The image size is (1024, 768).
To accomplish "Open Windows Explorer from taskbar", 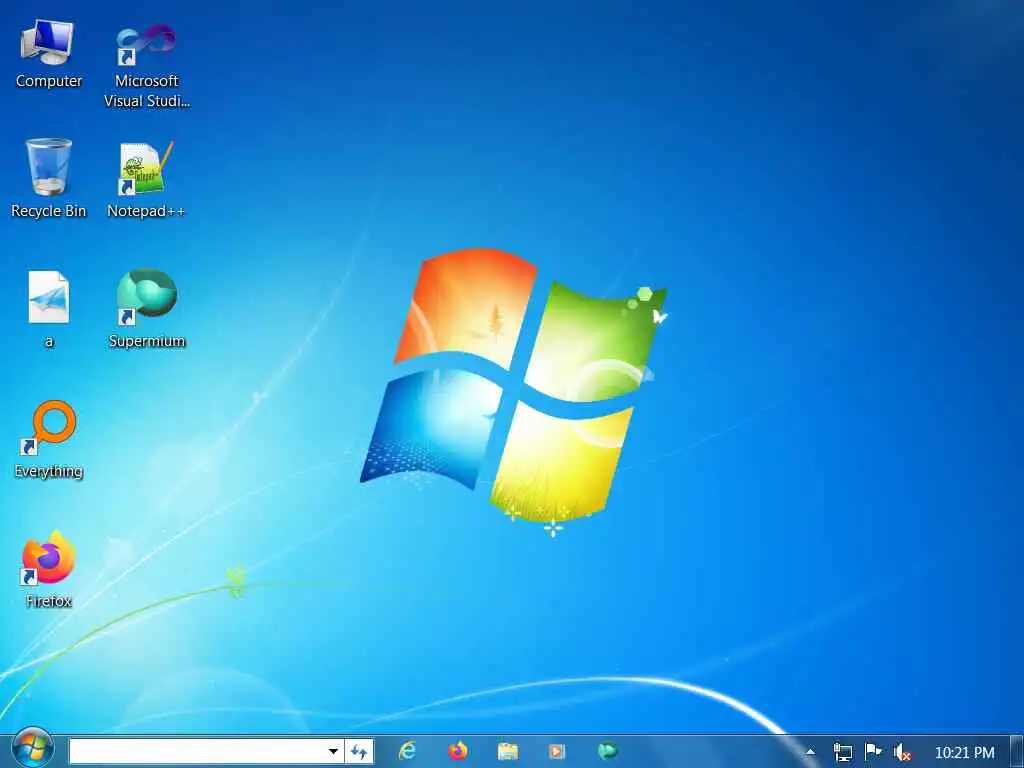I will (507, 751).
